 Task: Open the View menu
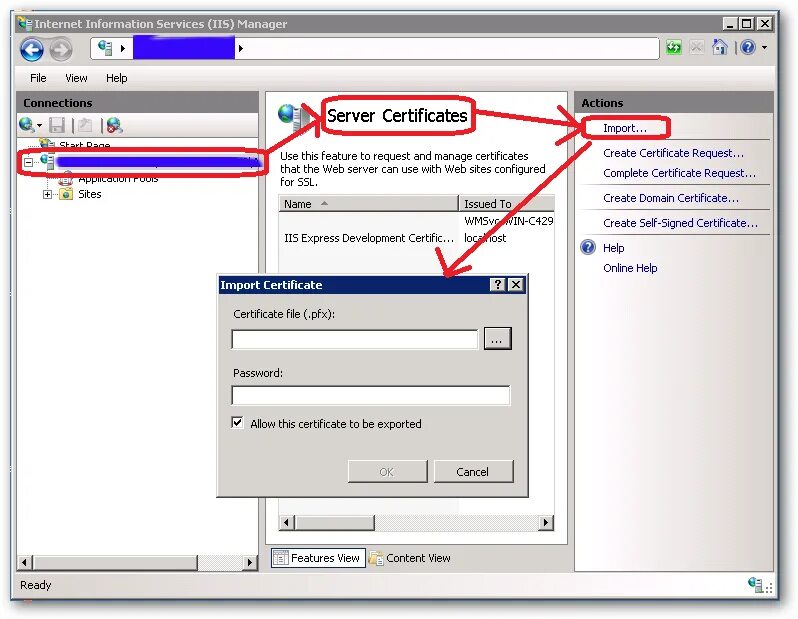(76, 78)
